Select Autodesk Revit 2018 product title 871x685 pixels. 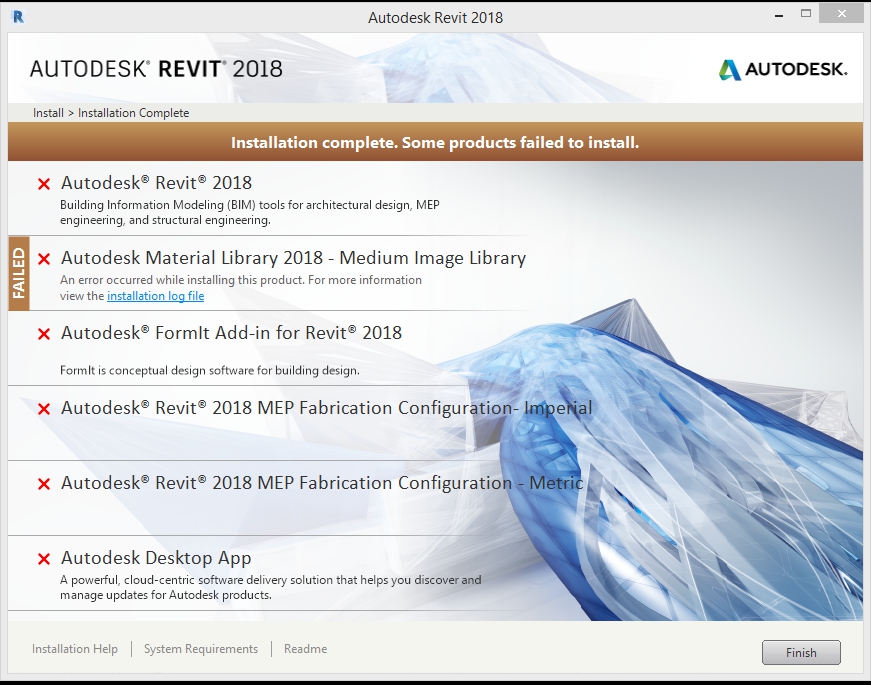coord(156,183)
